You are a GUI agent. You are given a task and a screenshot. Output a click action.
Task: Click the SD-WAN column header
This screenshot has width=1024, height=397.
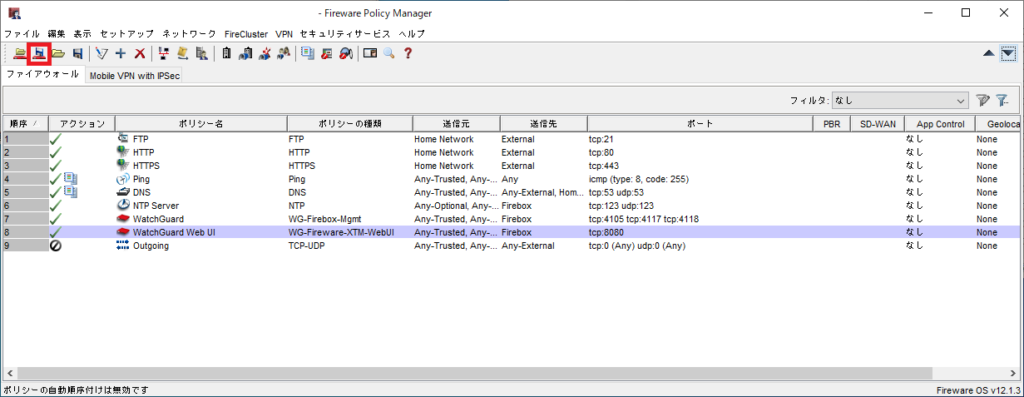[x=877, y=123]
